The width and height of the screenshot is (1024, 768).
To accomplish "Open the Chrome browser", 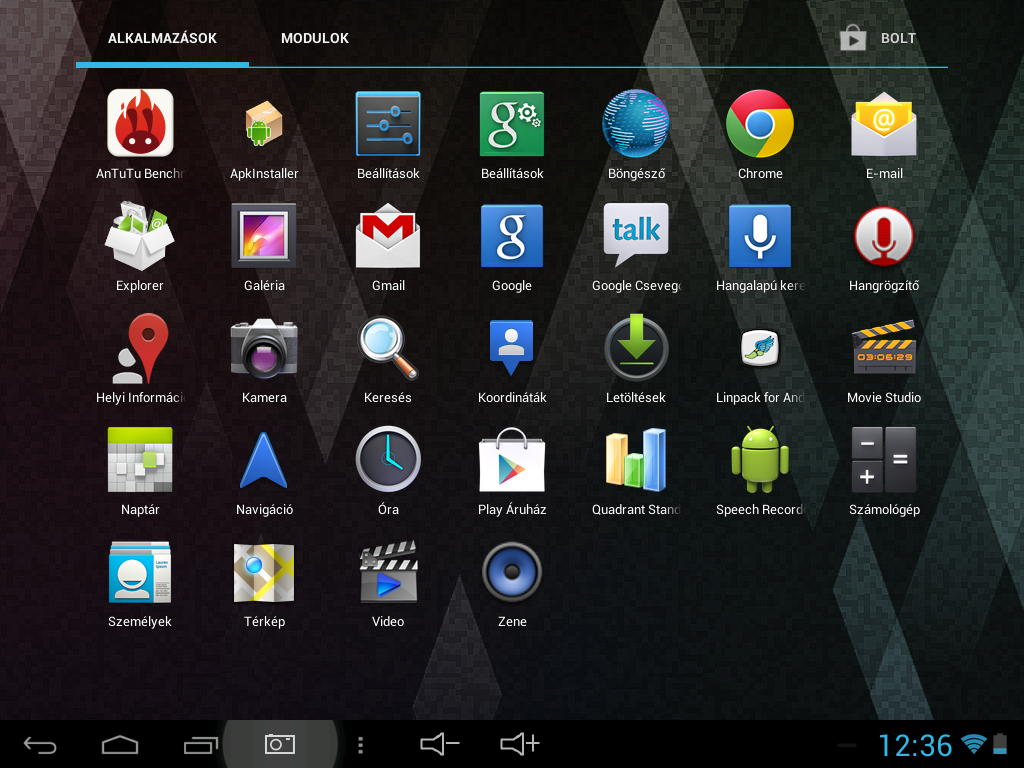I will [x=760, y=135].
